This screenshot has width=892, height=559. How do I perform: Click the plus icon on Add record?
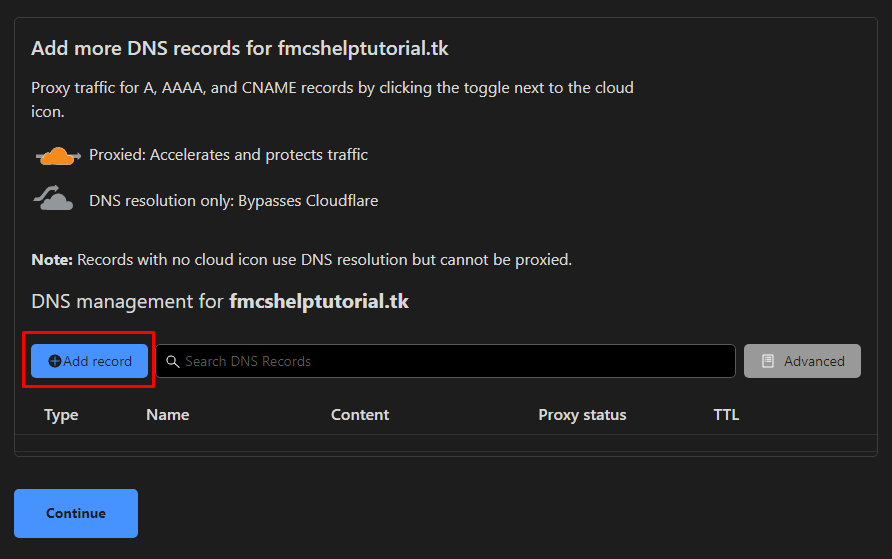55,361
